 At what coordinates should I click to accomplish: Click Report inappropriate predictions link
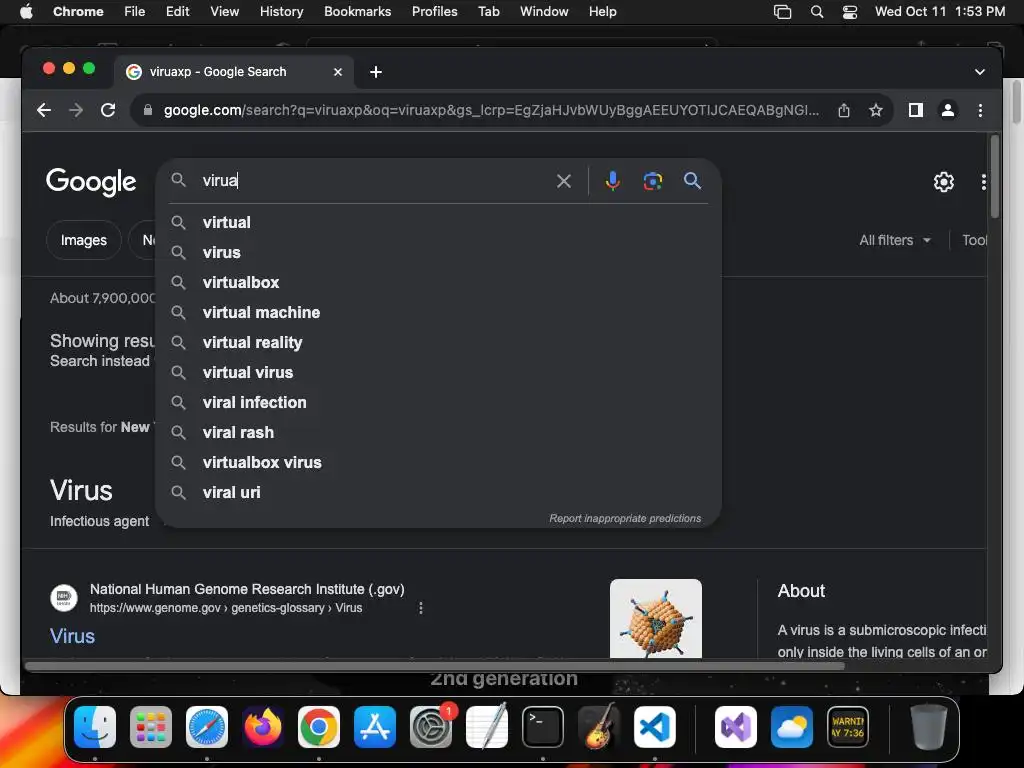pos(625,519)
